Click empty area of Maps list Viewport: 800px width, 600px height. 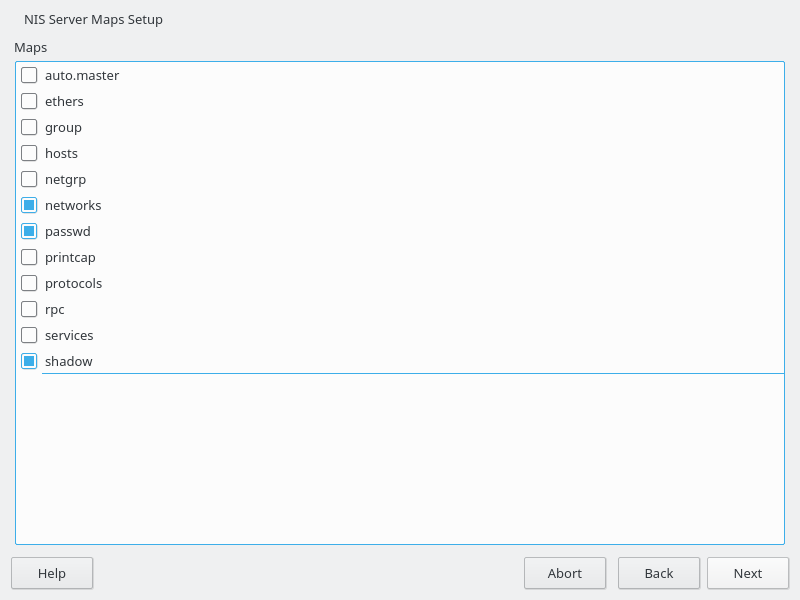[400, 460]
